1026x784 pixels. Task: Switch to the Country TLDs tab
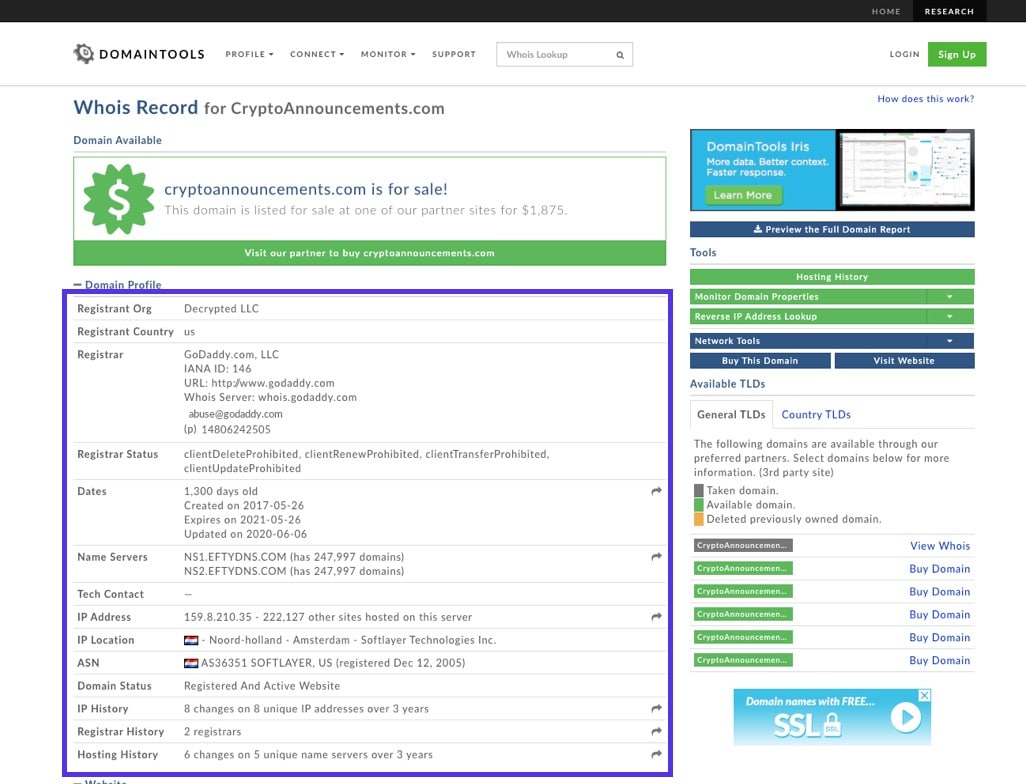point(816,414)
